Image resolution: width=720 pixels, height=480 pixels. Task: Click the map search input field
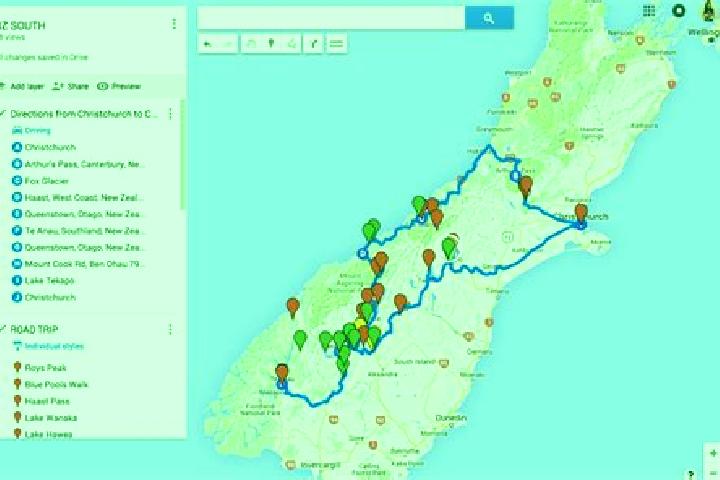pyautogui.click(x=331, y=18)
